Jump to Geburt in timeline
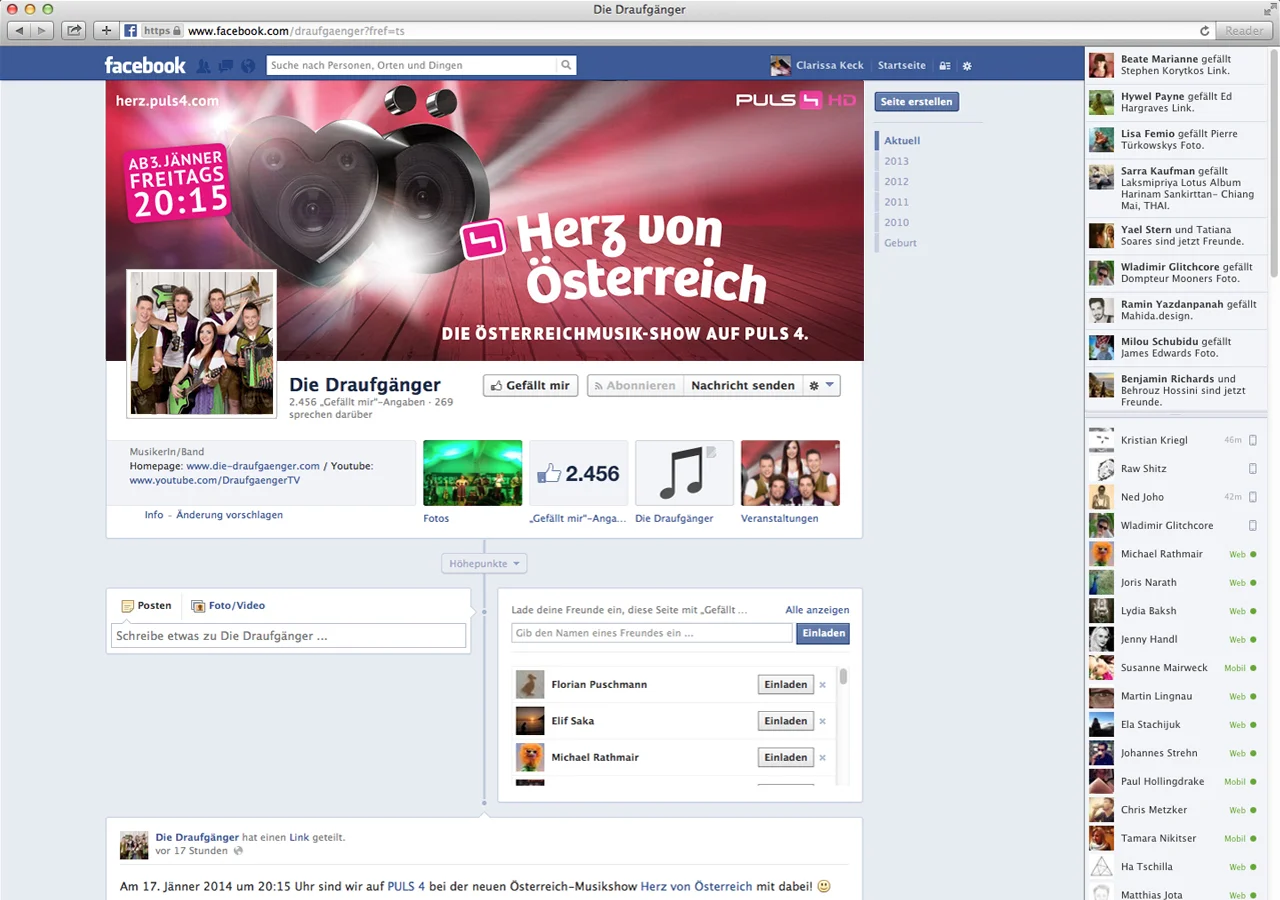This screenshot has width=1280, height=900. 900,243
